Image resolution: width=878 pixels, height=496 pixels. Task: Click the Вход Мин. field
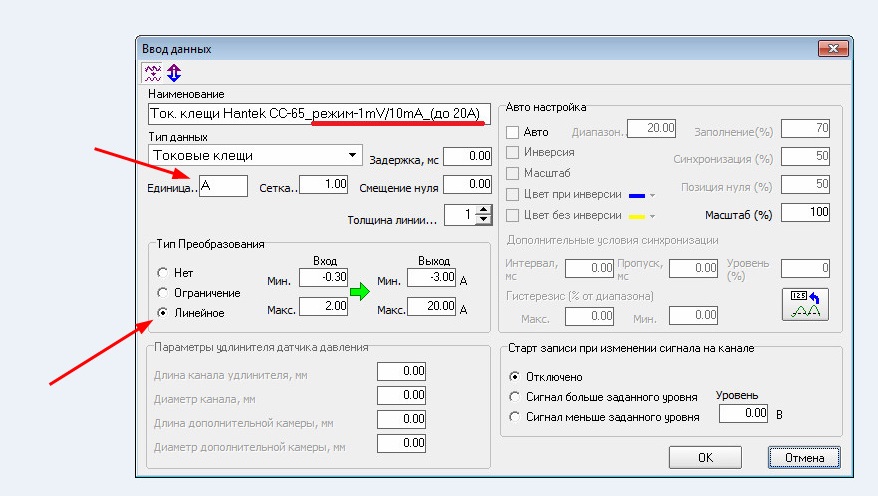point(324,277)
